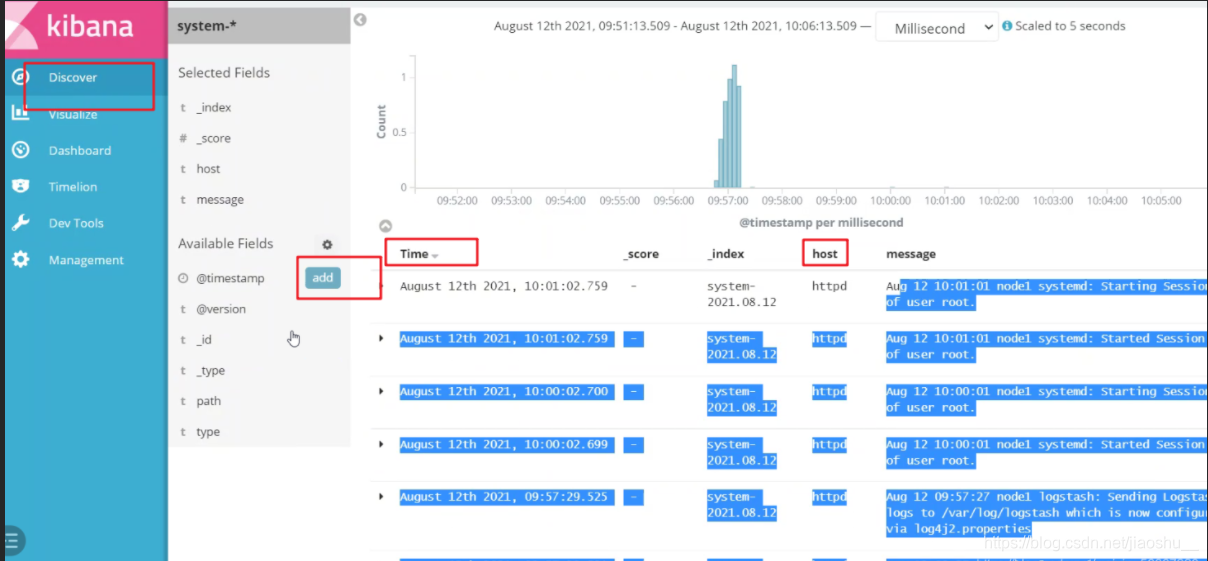Click the tallest histogram bar

(x=734, y=126)
